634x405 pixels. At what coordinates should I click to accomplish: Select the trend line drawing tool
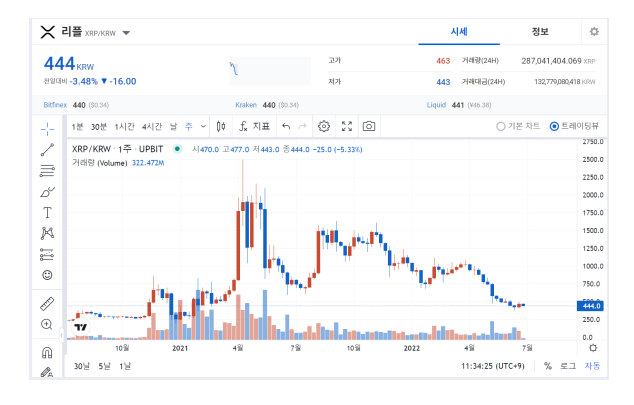tap(47, 150)
